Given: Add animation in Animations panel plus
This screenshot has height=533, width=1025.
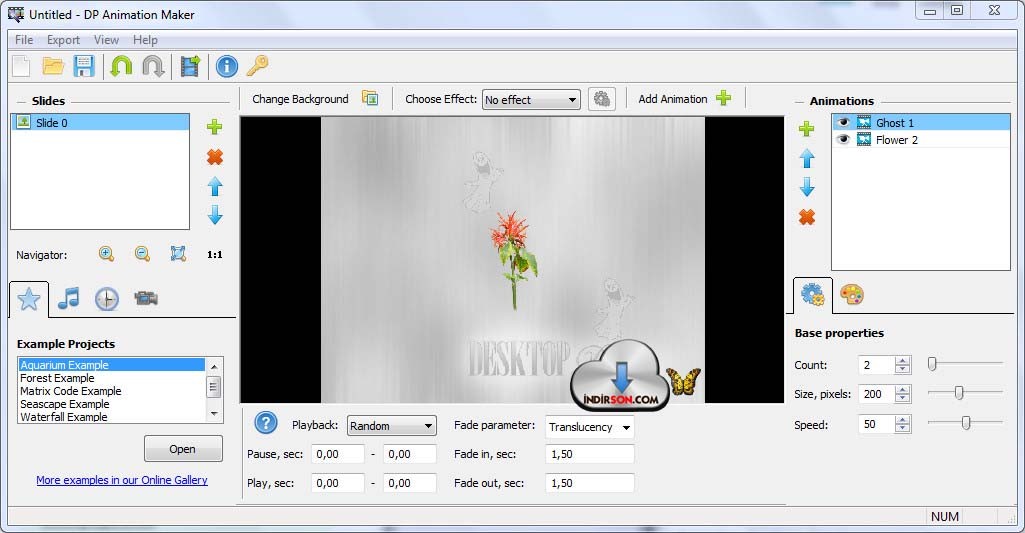Looking at the screenshot, I should click(807, 128).
